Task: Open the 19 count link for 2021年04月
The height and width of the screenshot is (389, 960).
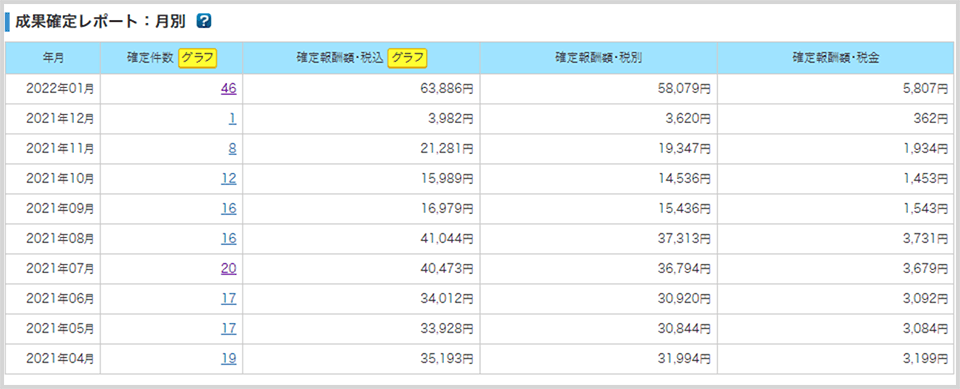Action: tap(228, 359)
